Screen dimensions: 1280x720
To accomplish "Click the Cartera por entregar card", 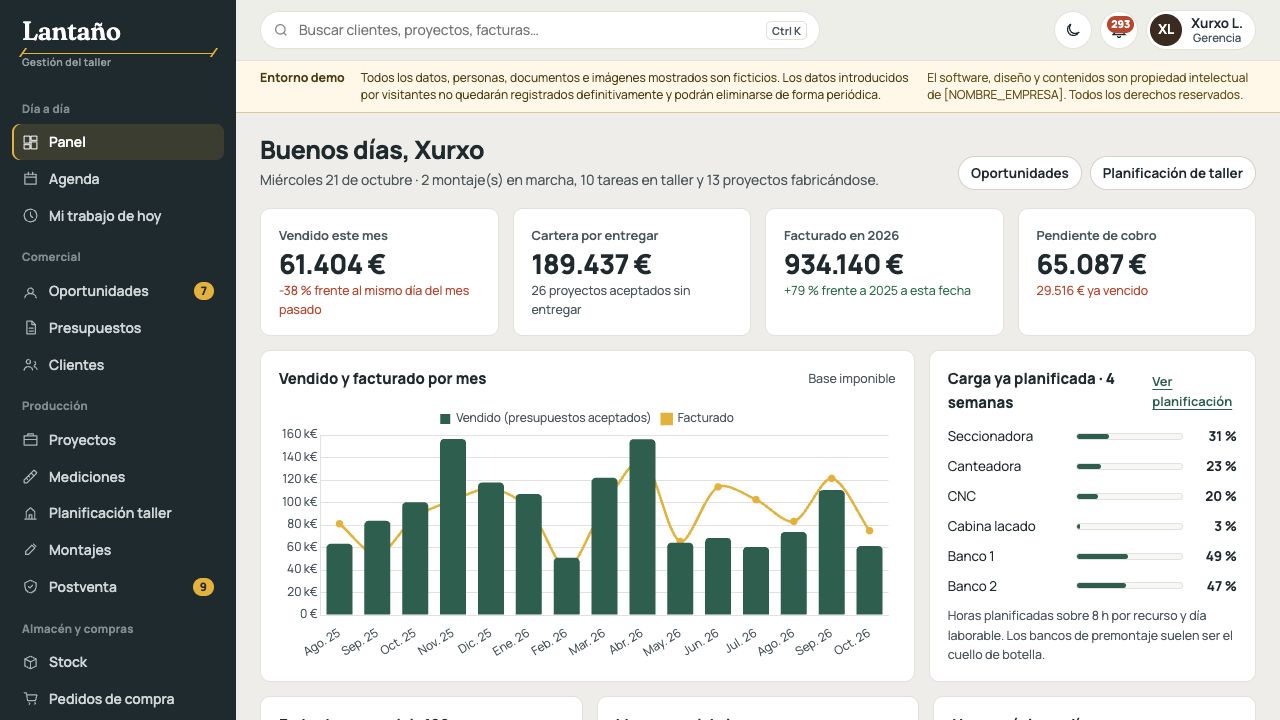I will point(631,272).
